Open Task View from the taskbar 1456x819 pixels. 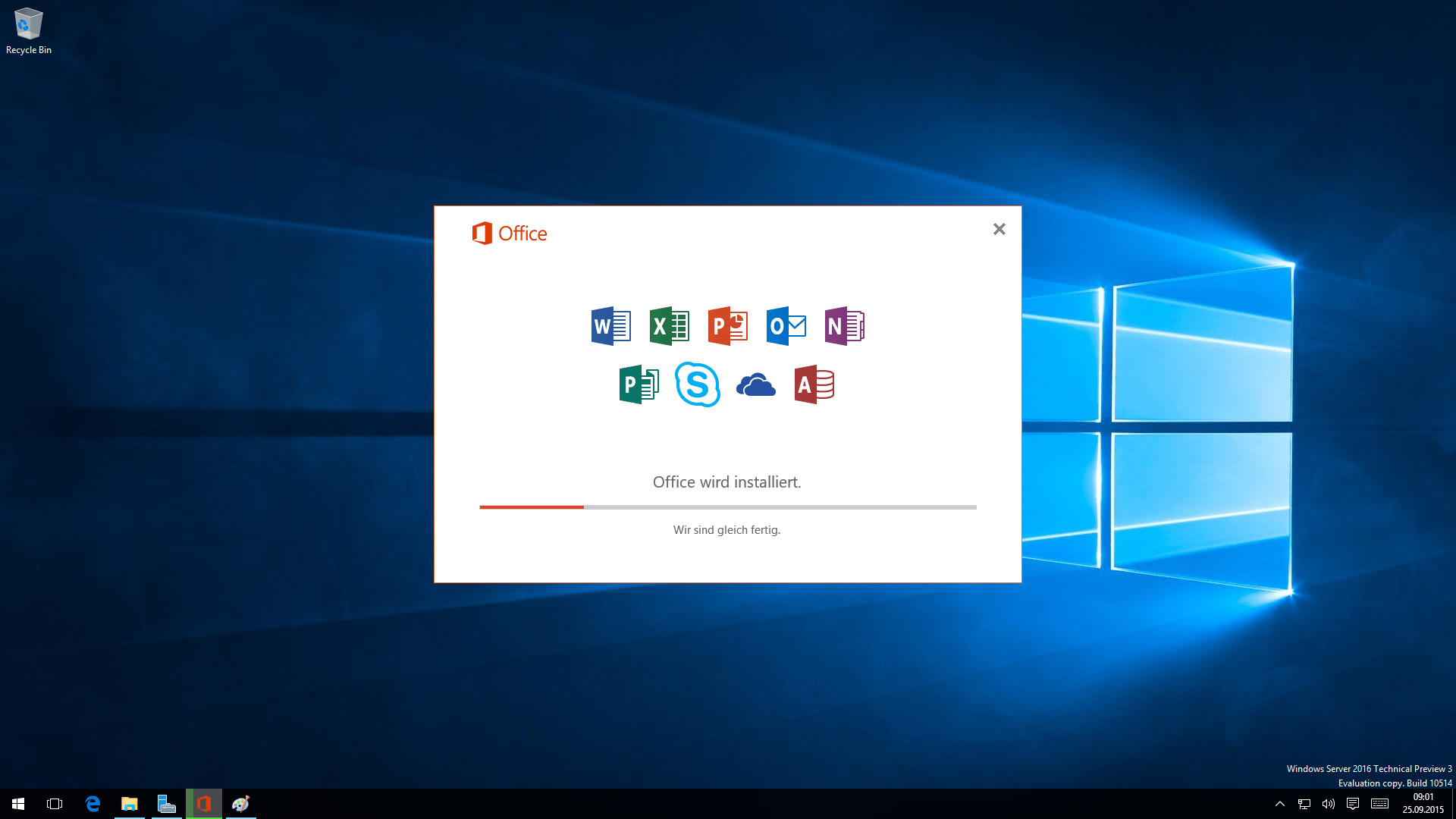[x=54, y=804]
